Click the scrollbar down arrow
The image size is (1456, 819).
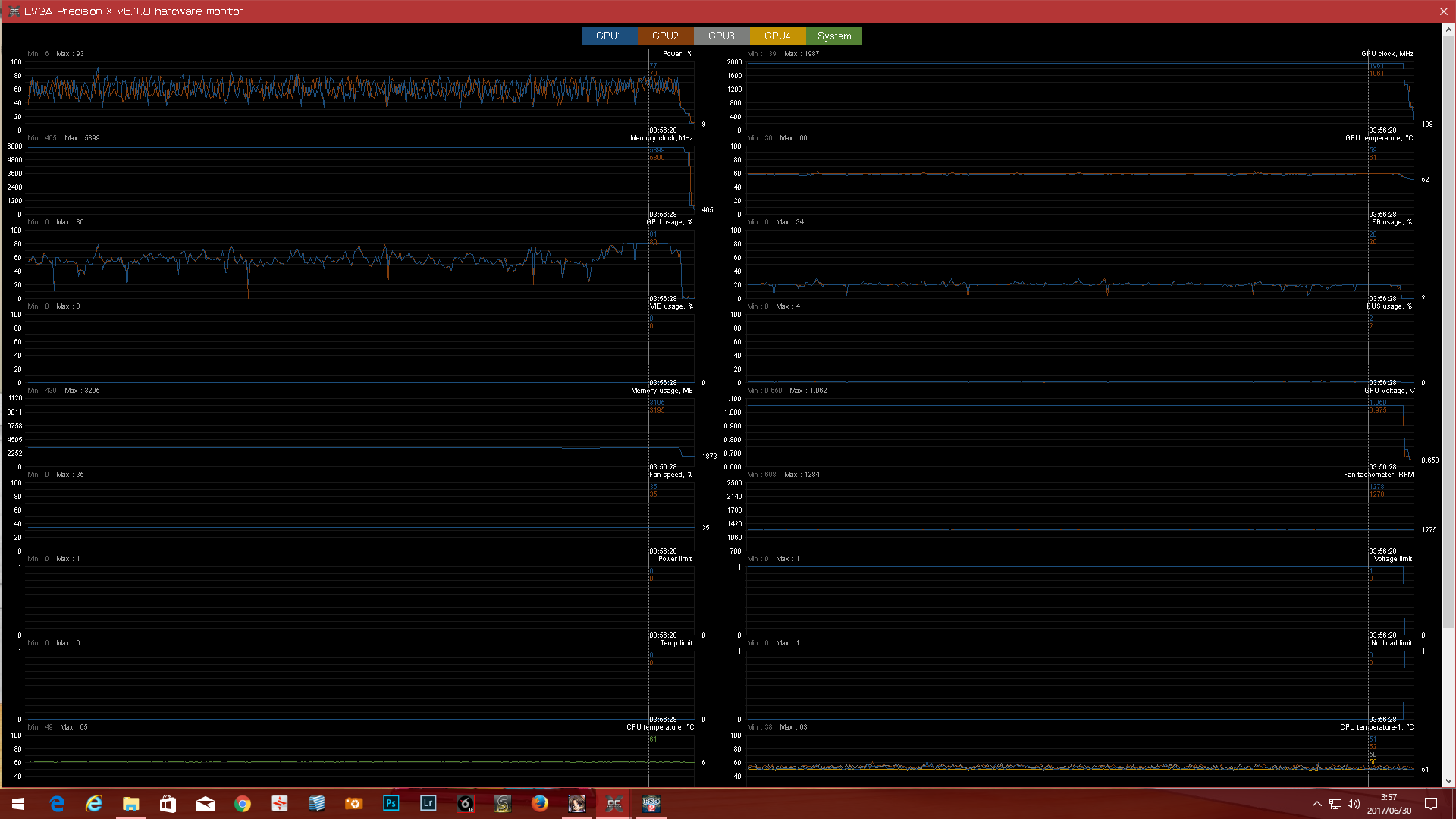pyautogui.click(x=1448, y=780)
